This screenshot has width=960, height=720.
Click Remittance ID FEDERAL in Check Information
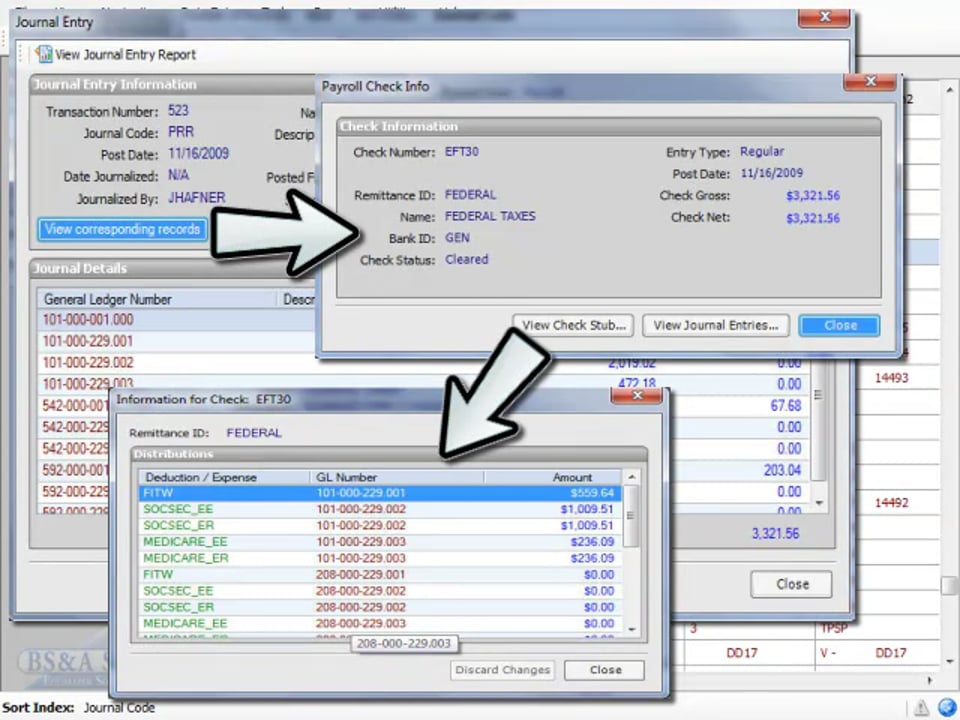click(470, 195)
